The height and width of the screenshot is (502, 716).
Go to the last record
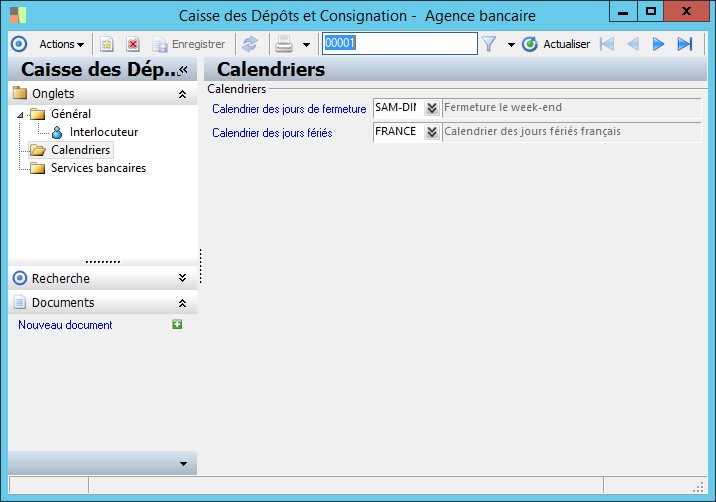684,44
